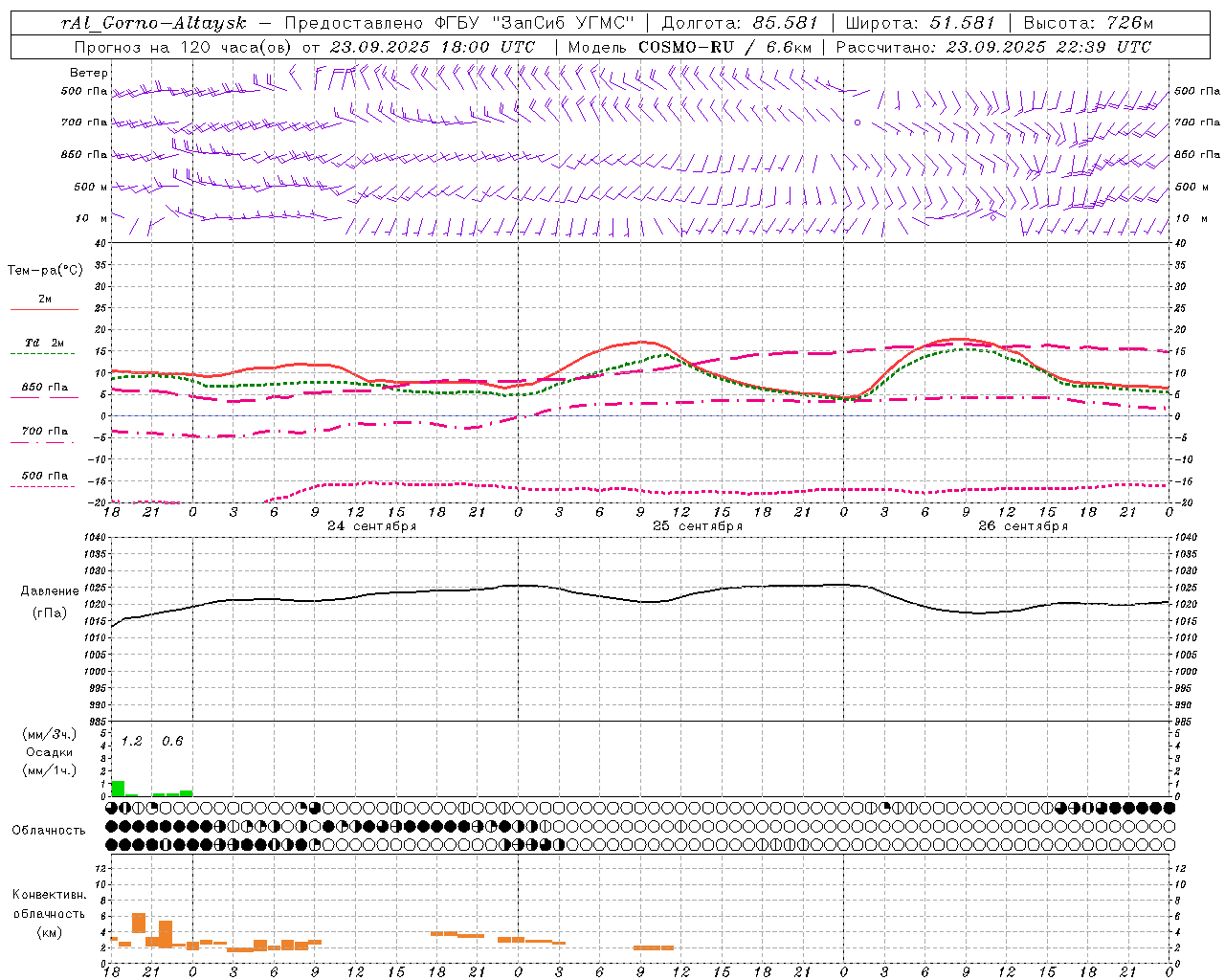Click the (мм/3ч.) precipitation unit label
The width and height of the screenshot is (1225, 980).
[x=50, y=734]
